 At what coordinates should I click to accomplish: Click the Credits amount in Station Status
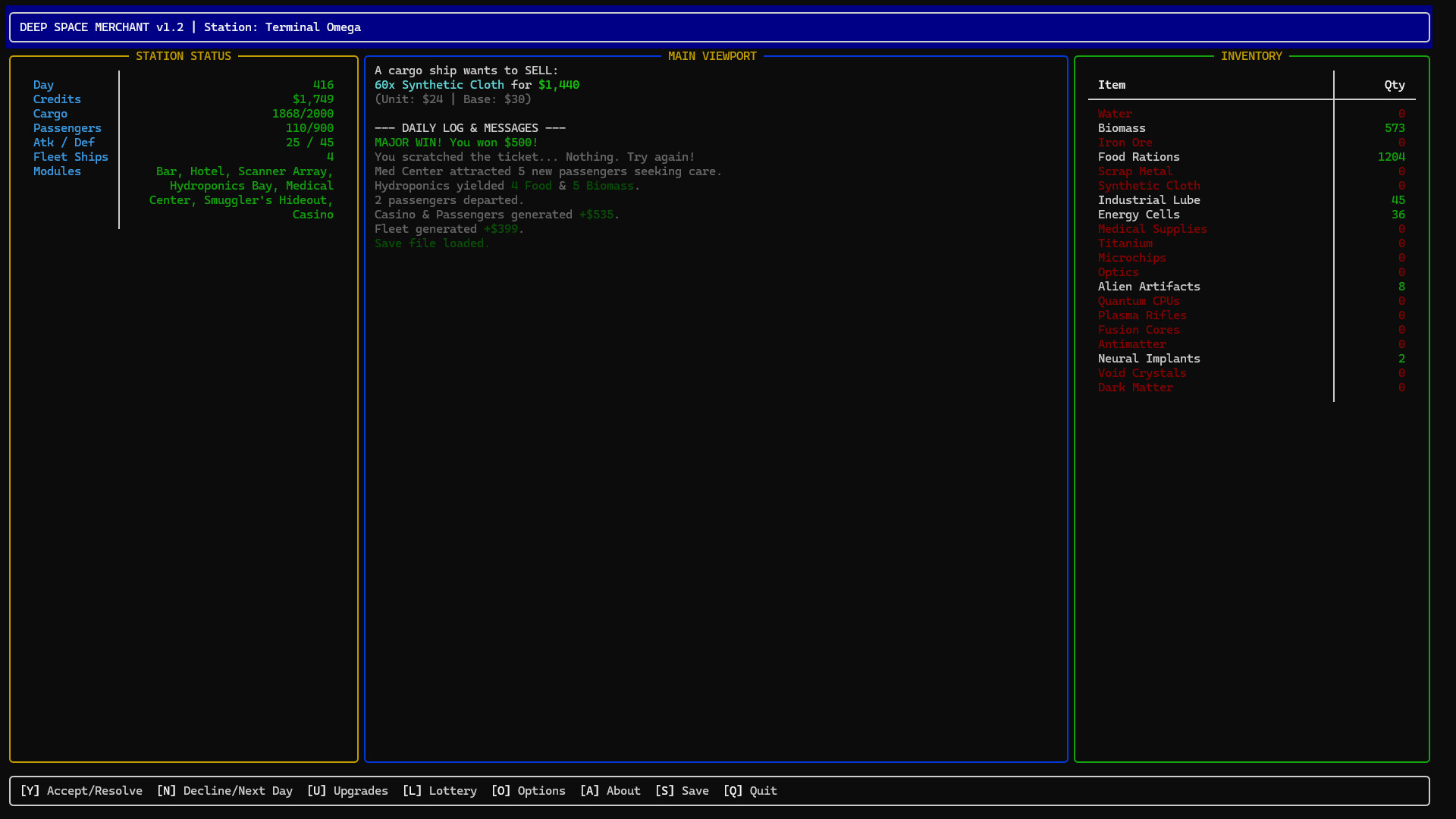(x=313, y=99)
